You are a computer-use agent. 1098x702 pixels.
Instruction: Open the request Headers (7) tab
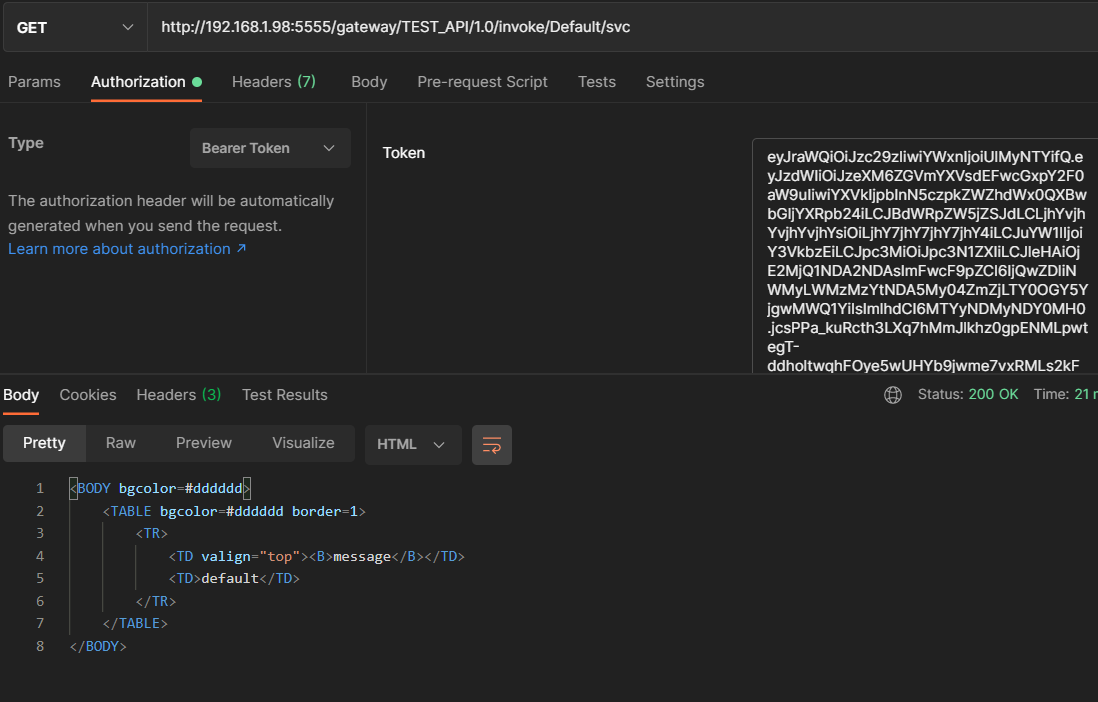tap(273, 82)
